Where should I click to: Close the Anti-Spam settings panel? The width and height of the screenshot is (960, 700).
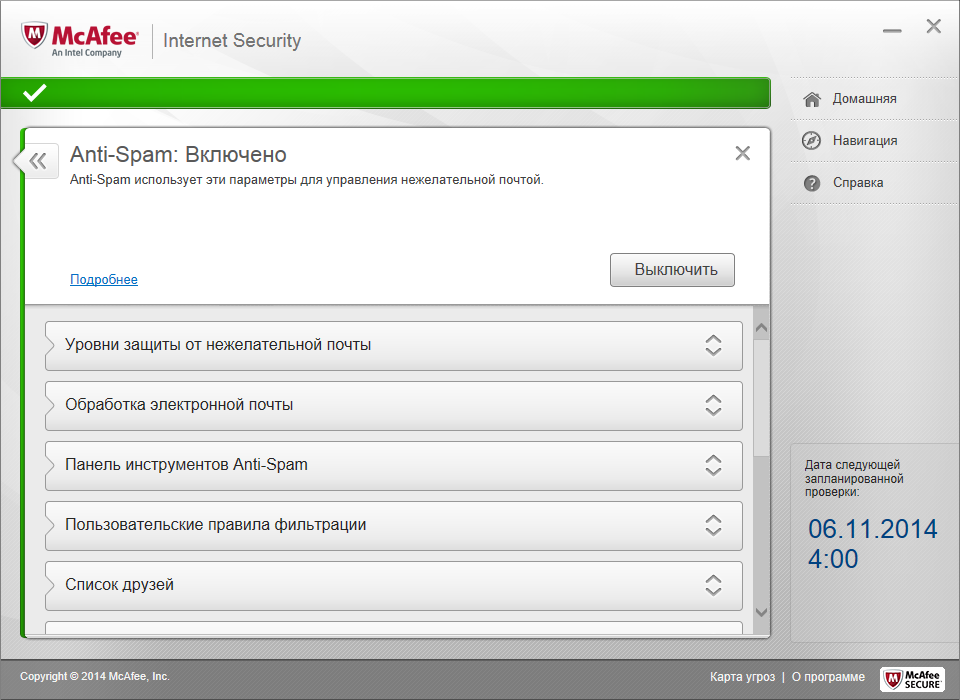pos(743,153)
